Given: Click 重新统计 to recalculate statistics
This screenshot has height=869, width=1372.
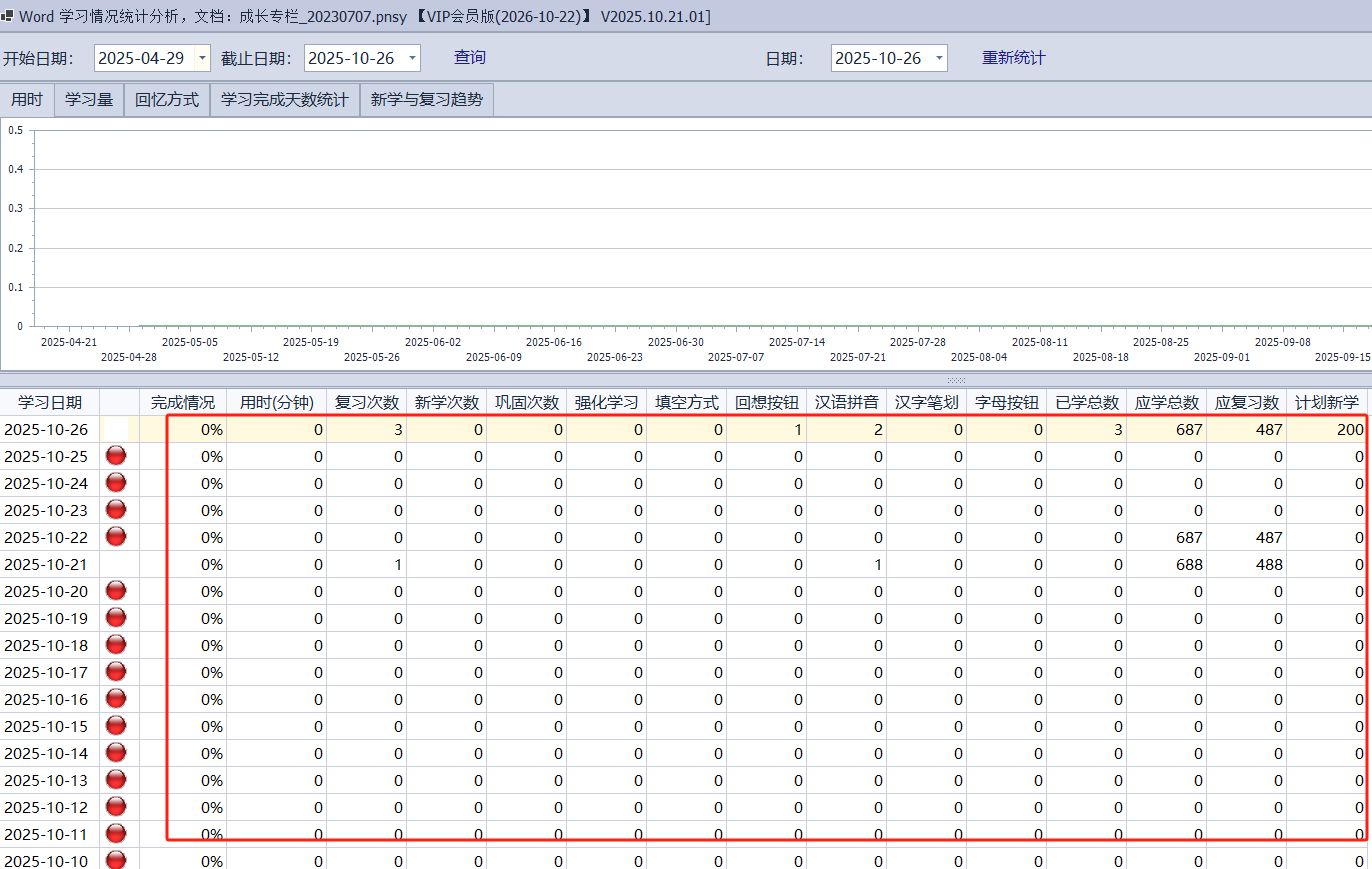Looking at the screenshot, I should tap(1013, 57).
